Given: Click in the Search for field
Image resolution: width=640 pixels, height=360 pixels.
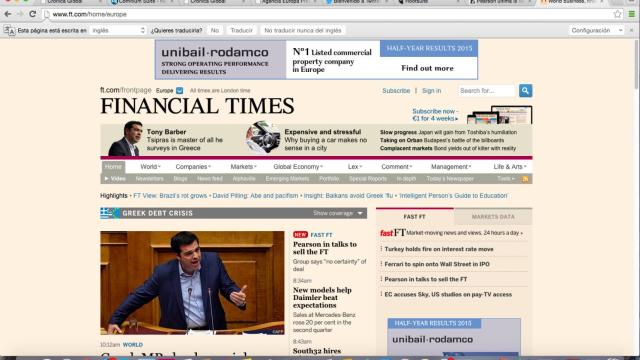Looking at the screenshot, I should click(x=487, y=91).
